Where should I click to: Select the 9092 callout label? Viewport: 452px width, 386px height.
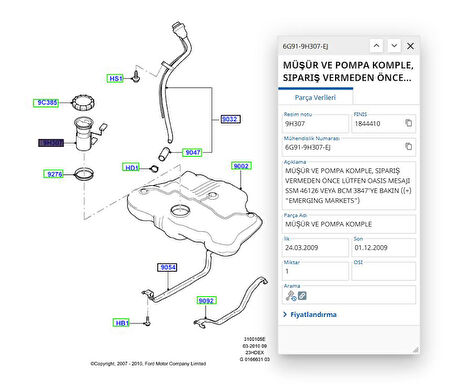206,300
